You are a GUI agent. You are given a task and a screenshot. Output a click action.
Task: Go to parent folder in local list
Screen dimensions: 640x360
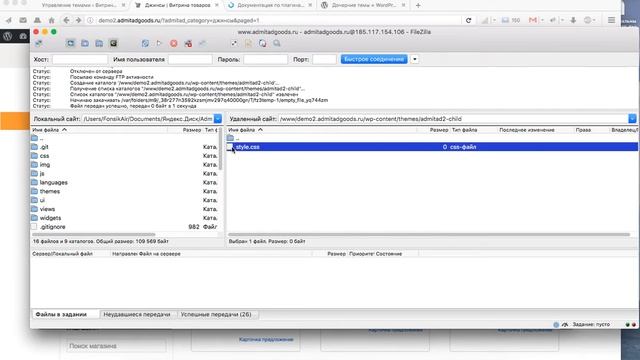point(124,138)
